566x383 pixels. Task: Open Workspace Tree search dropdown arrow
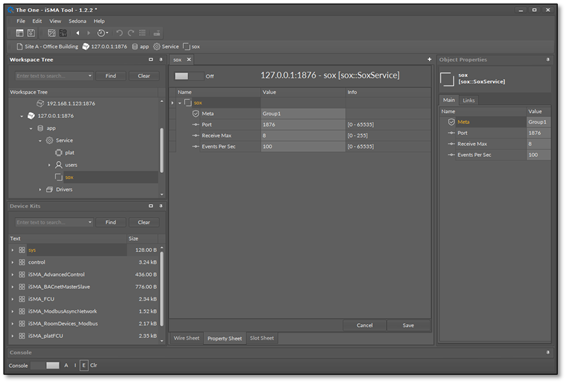[90, 76]
